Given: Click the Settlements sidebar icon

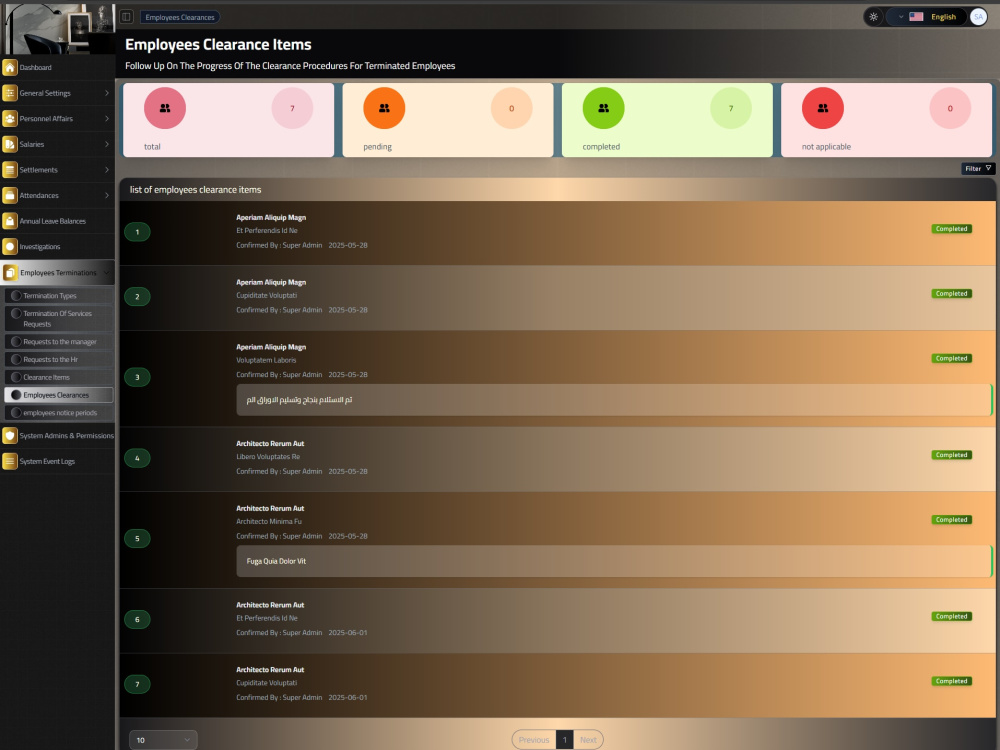Looking at the screenshot, I should [10, 170].
